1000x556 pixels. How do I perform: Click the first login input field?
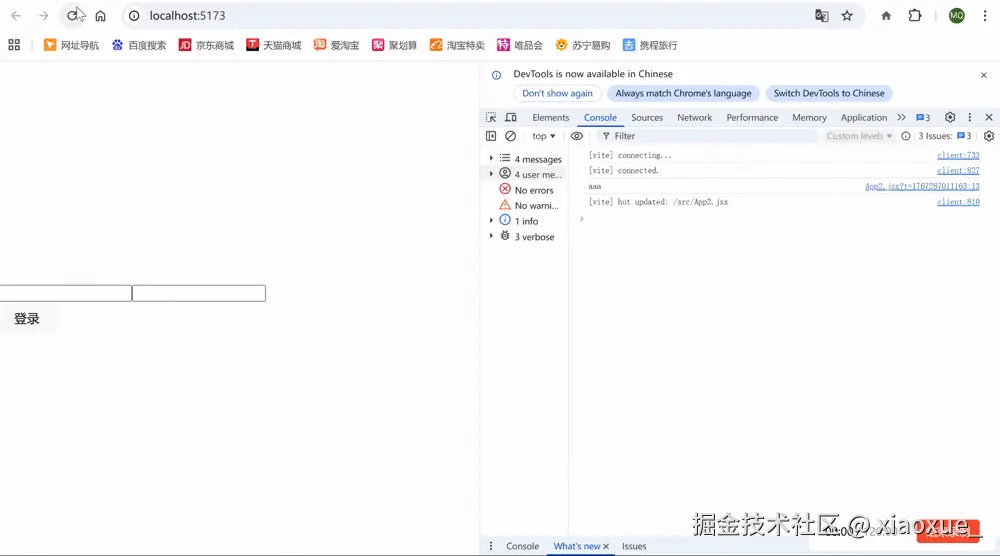[66, 293]
